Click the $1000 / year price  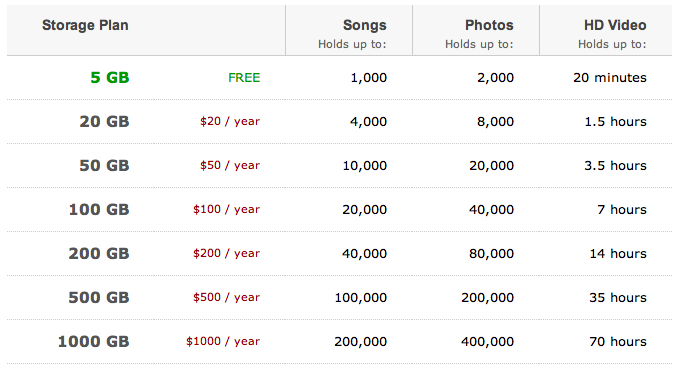point(223,341)
